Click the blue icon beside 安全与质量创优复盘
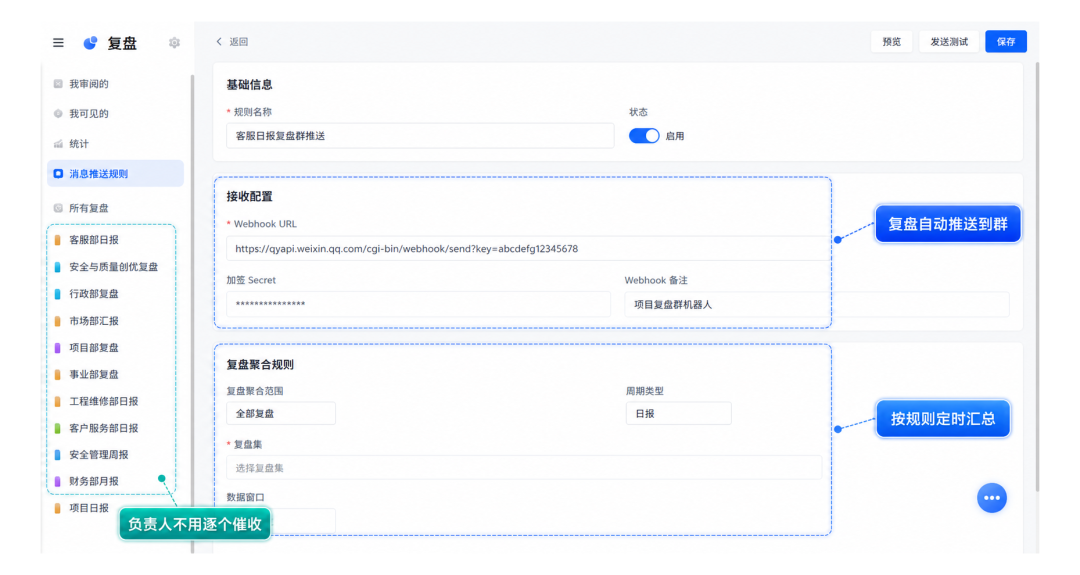Screen dimensions: 1080x575 click(57, 266)
